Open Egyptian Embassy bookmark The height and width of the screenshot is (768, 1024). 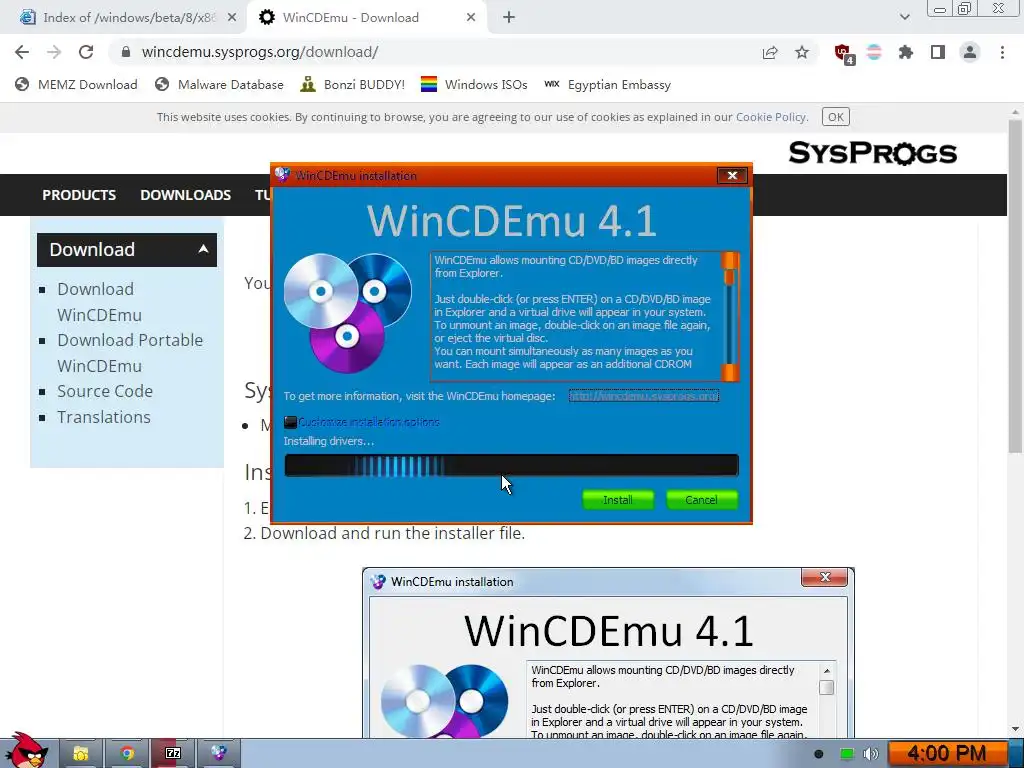[x=607, y=85]
